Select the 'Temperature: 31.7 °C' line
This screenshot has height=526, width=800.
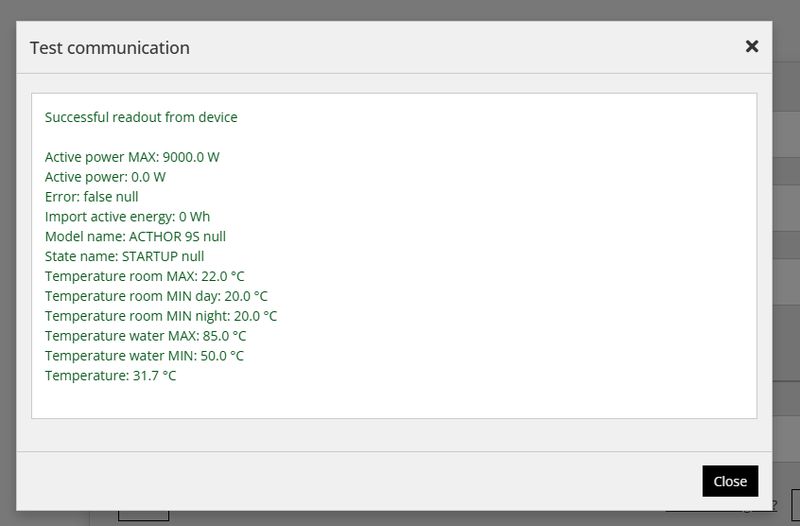pos(110,376)
